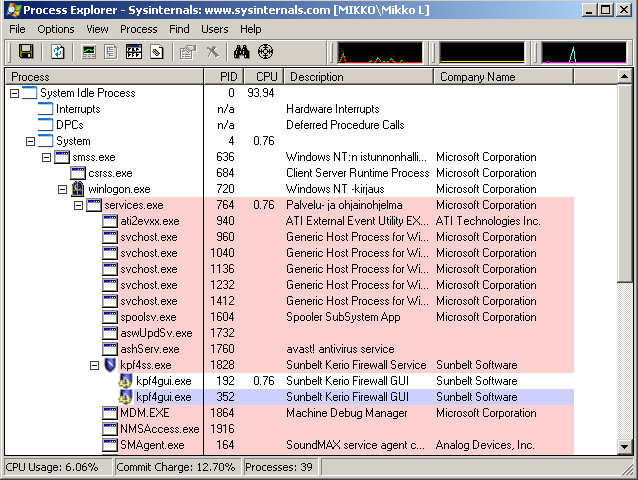The width and height of the screenshot is (638, 480).
Task: Open the Find menu
Action: 179,29
